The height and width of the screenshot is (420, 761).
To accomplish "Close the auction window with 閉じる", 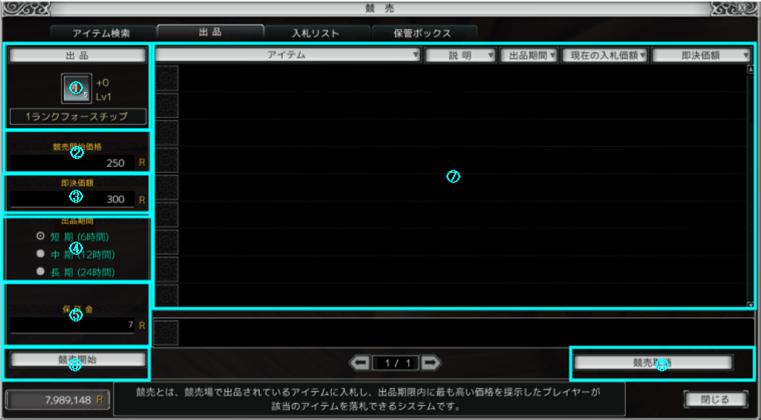I will tap(715, 400).
